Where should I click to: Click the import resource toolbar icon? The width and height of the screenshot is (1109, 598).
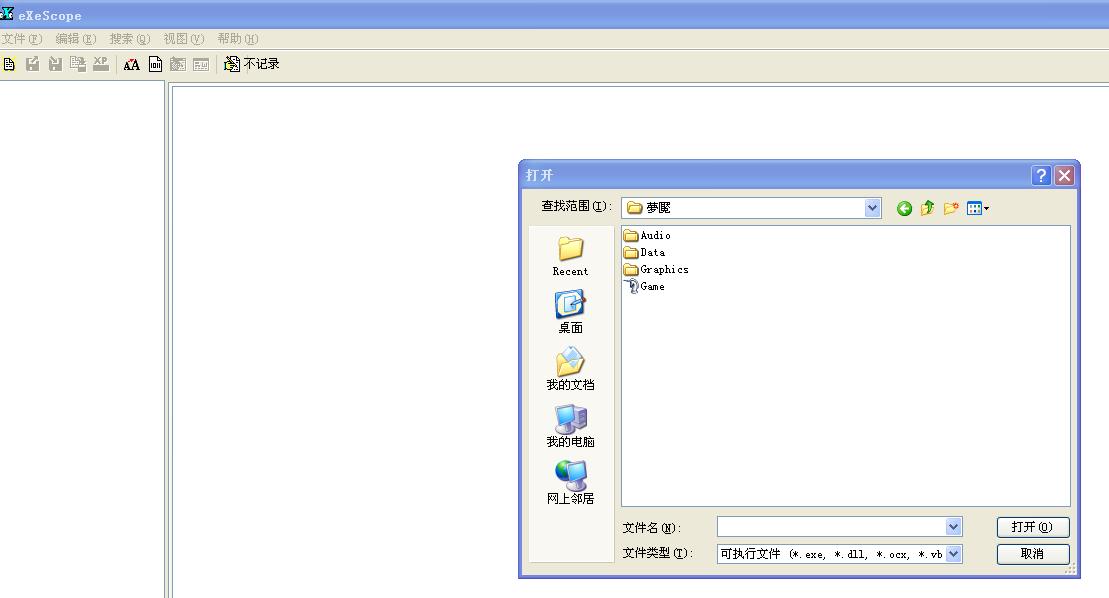(x=55, y=64)
